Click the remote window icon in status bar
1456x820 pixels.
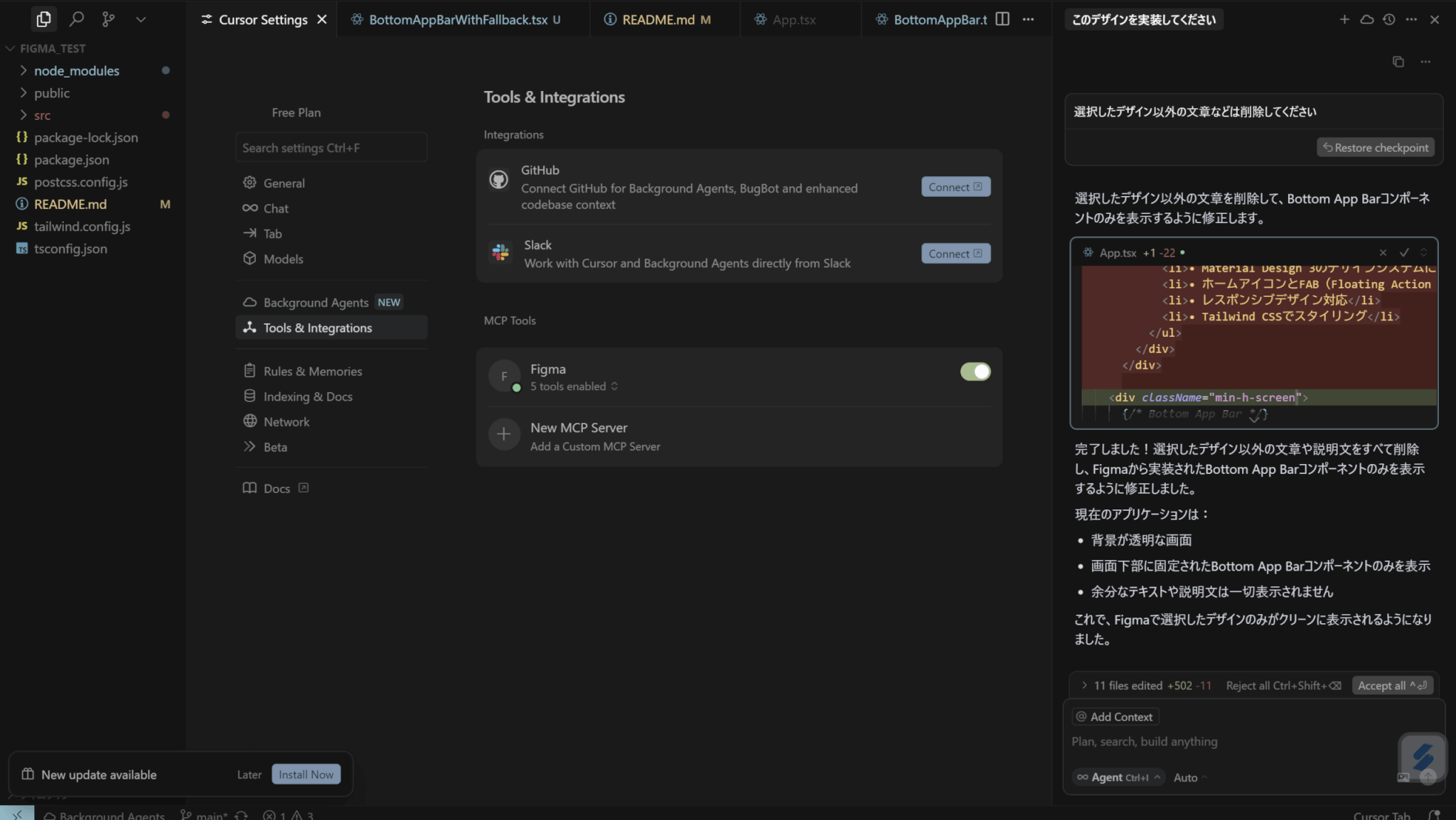16,814
